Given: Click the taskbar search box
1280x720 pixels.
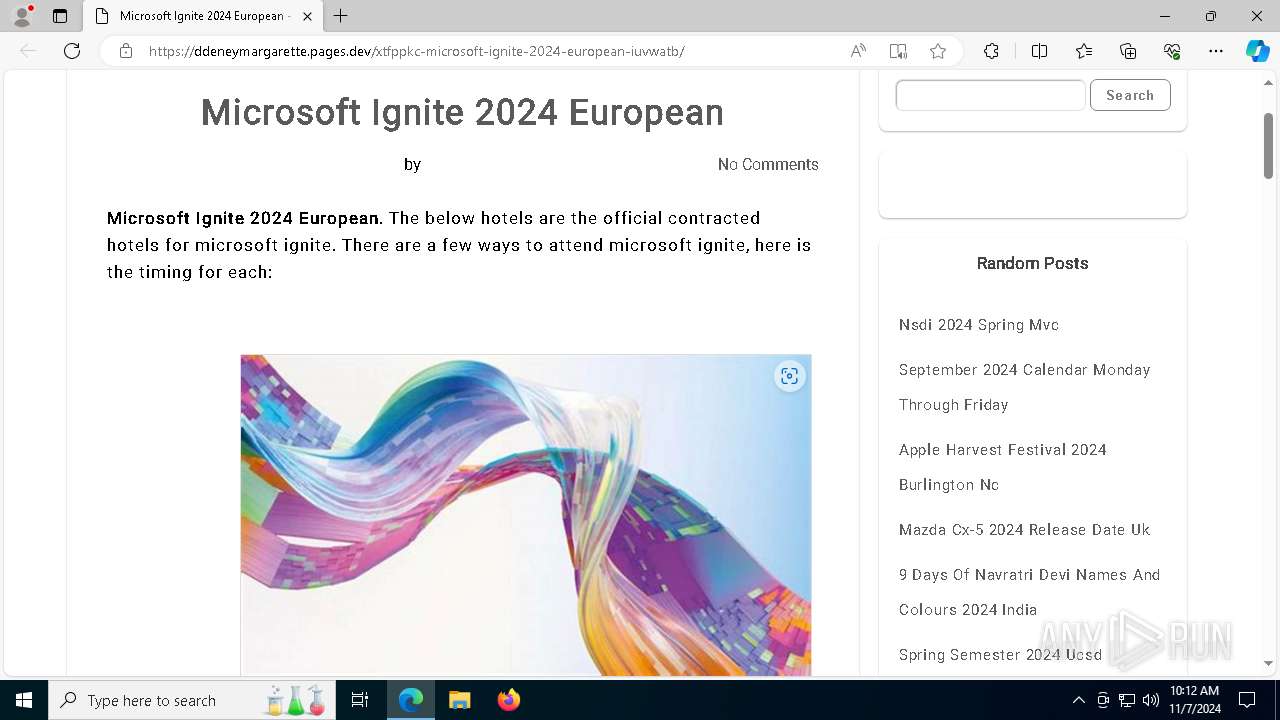Looking at the screenshot, I should click(x=194, y=700).
